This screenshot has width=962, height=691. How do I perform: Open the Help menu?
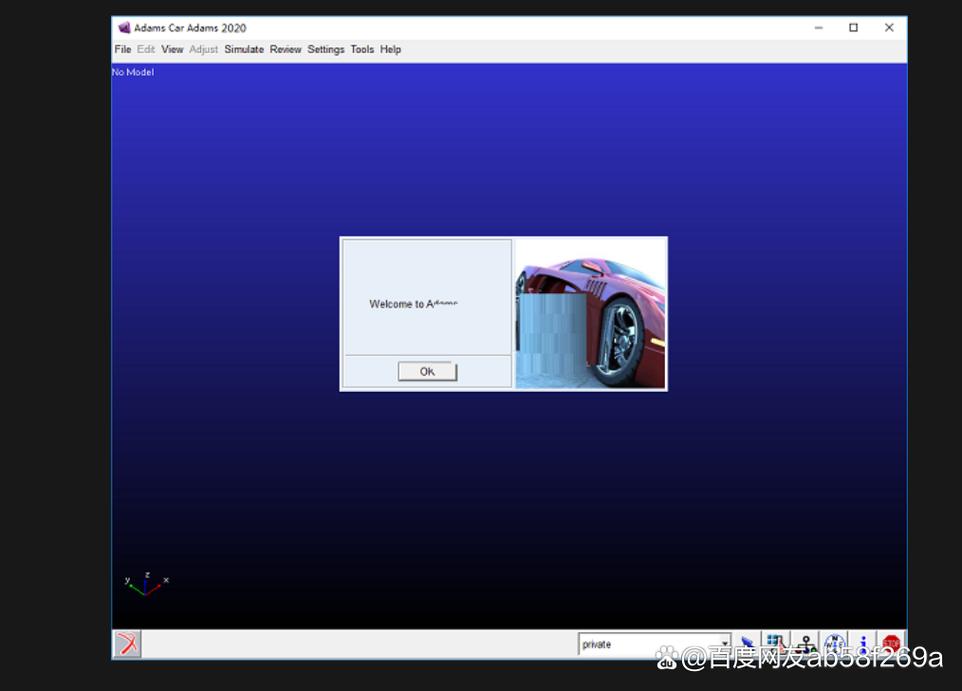tap(390, 49)
